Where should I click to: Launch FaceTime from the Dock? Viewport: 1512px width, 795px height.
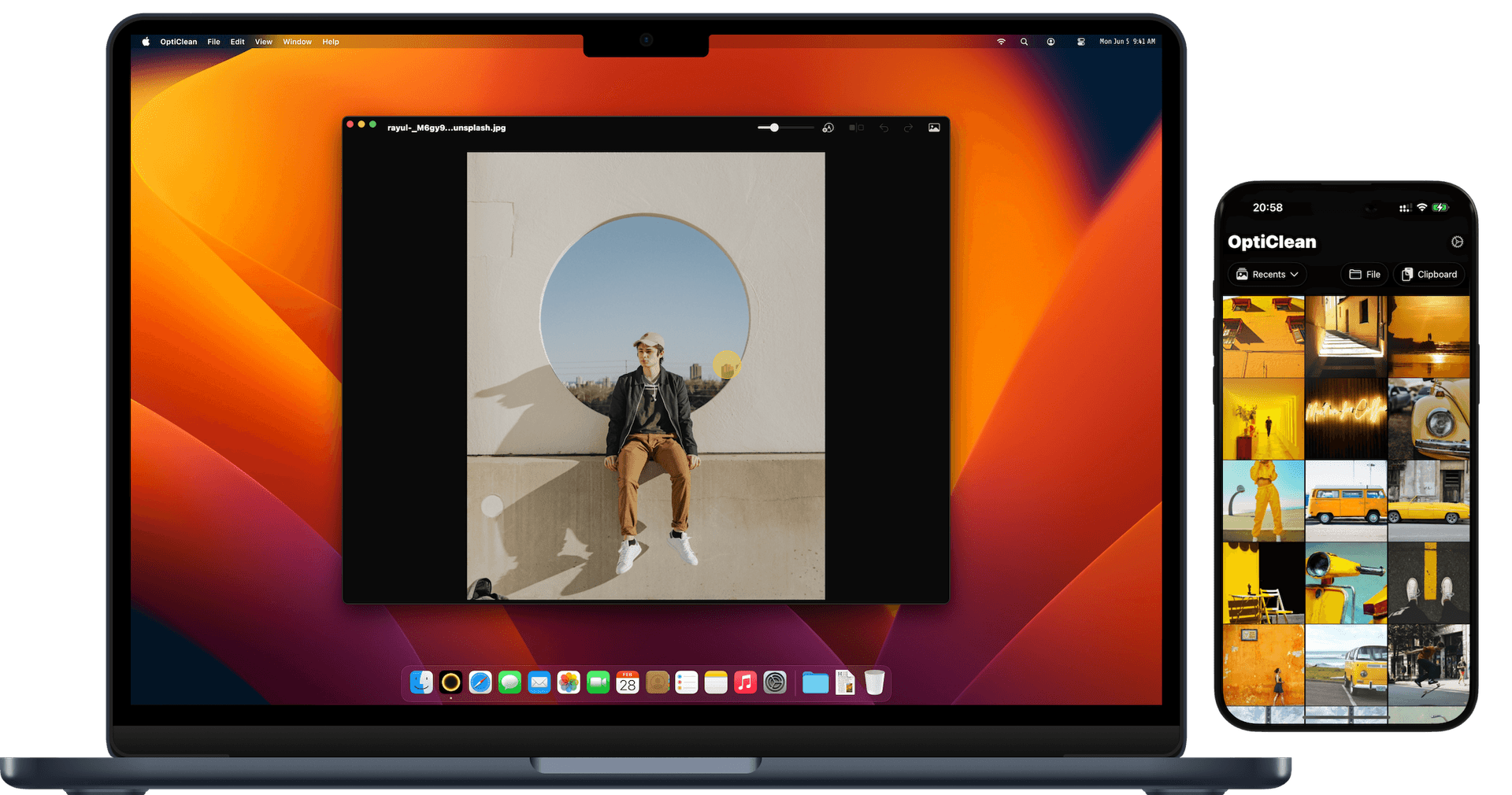[x=598, y=682]
